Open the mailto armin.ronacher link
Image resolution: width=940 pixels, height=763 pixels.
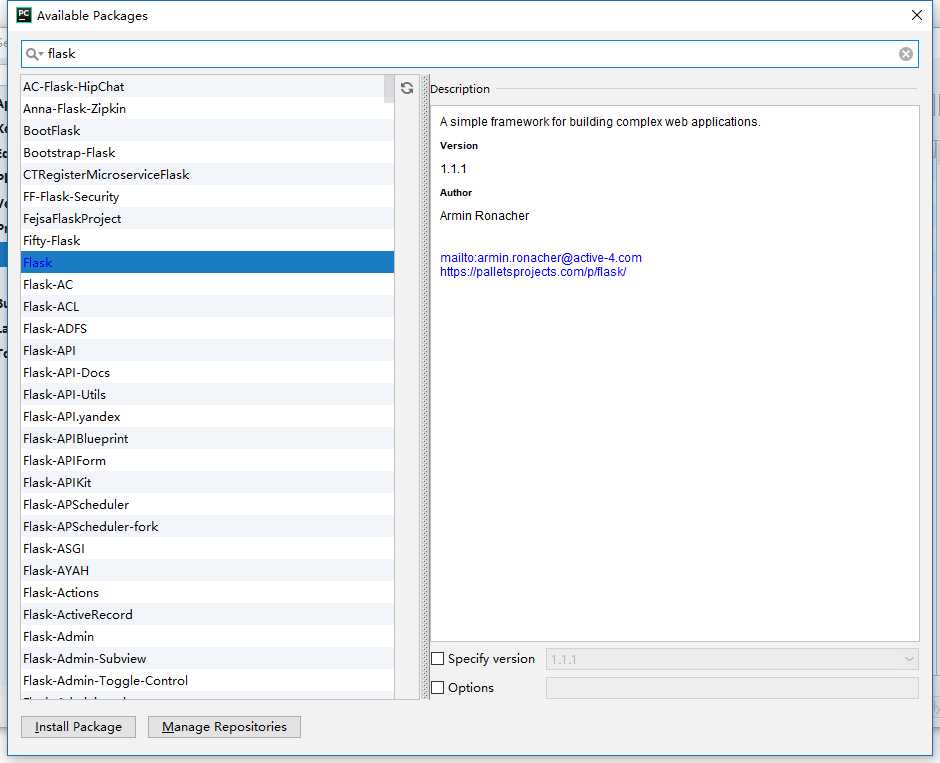pos(541,258)
